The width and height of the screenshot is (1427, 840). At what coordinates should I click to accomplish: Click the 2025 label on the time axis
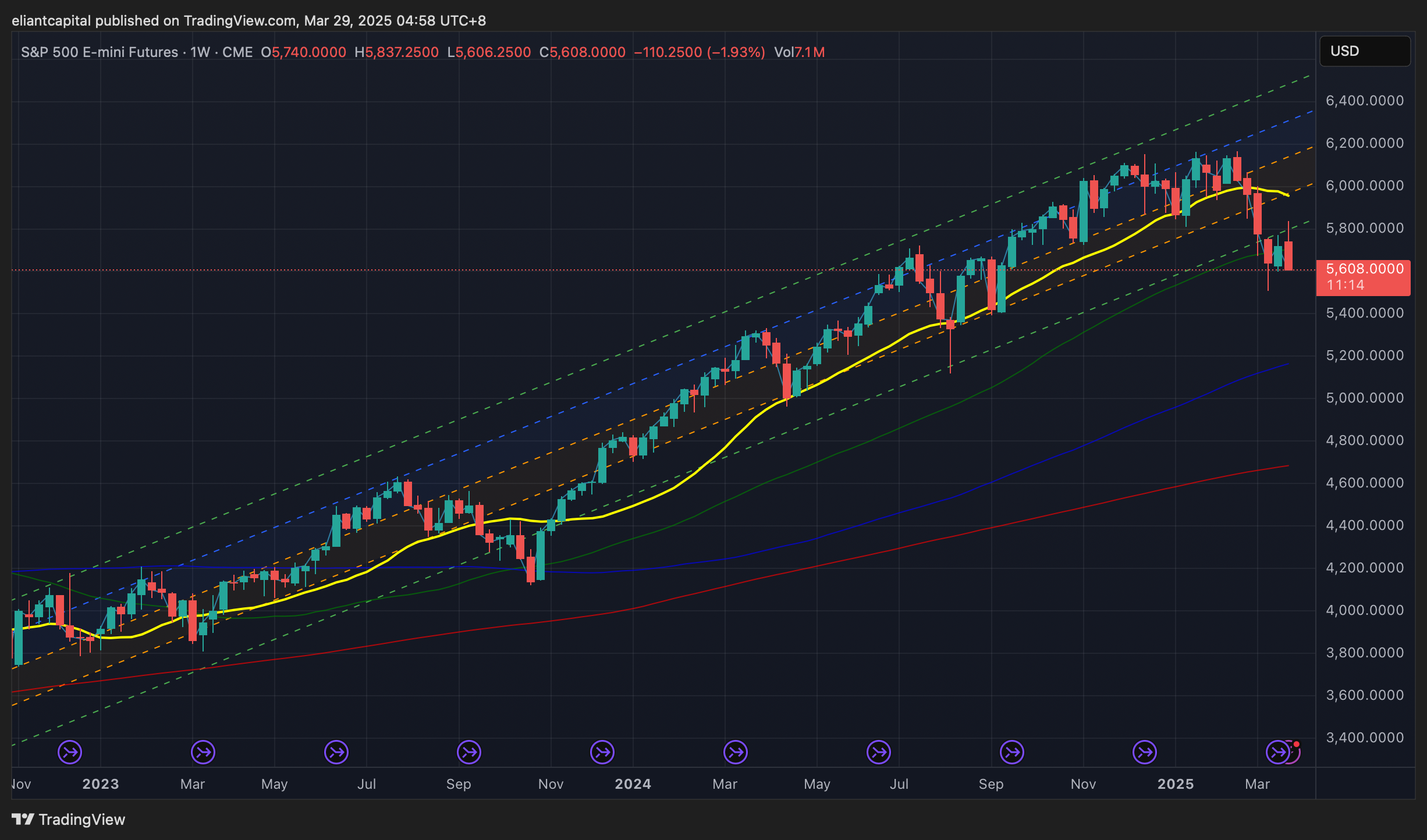point(1175,784)
